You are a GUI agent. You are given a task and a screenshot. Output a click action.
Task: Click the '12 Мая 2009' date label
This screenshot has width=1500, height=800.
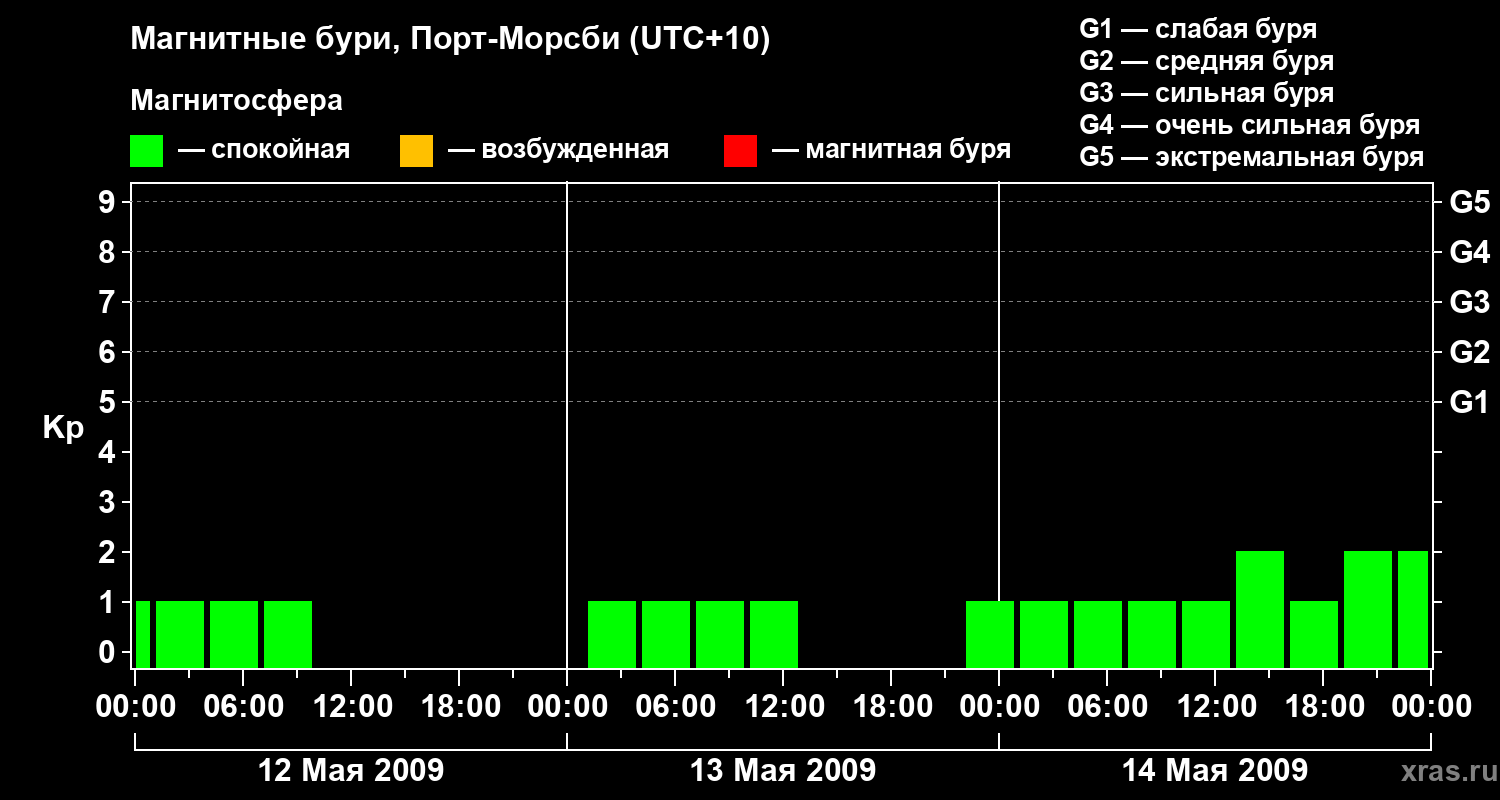[x=351, y=770]
